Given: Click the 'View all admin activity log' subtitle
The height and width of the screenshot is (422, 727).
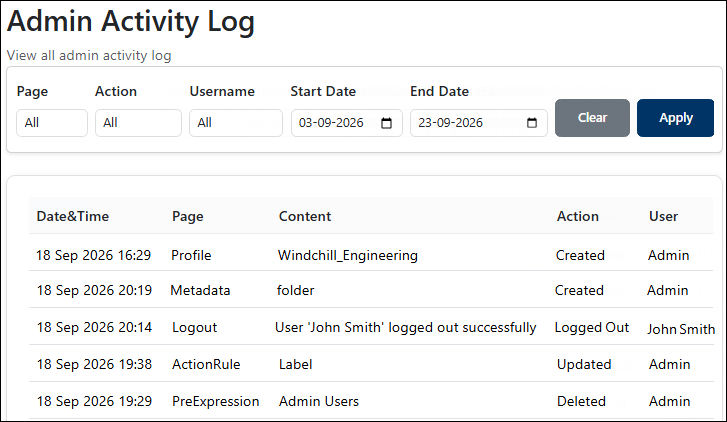Looking at the screenshot, I should tap(89, 56).
